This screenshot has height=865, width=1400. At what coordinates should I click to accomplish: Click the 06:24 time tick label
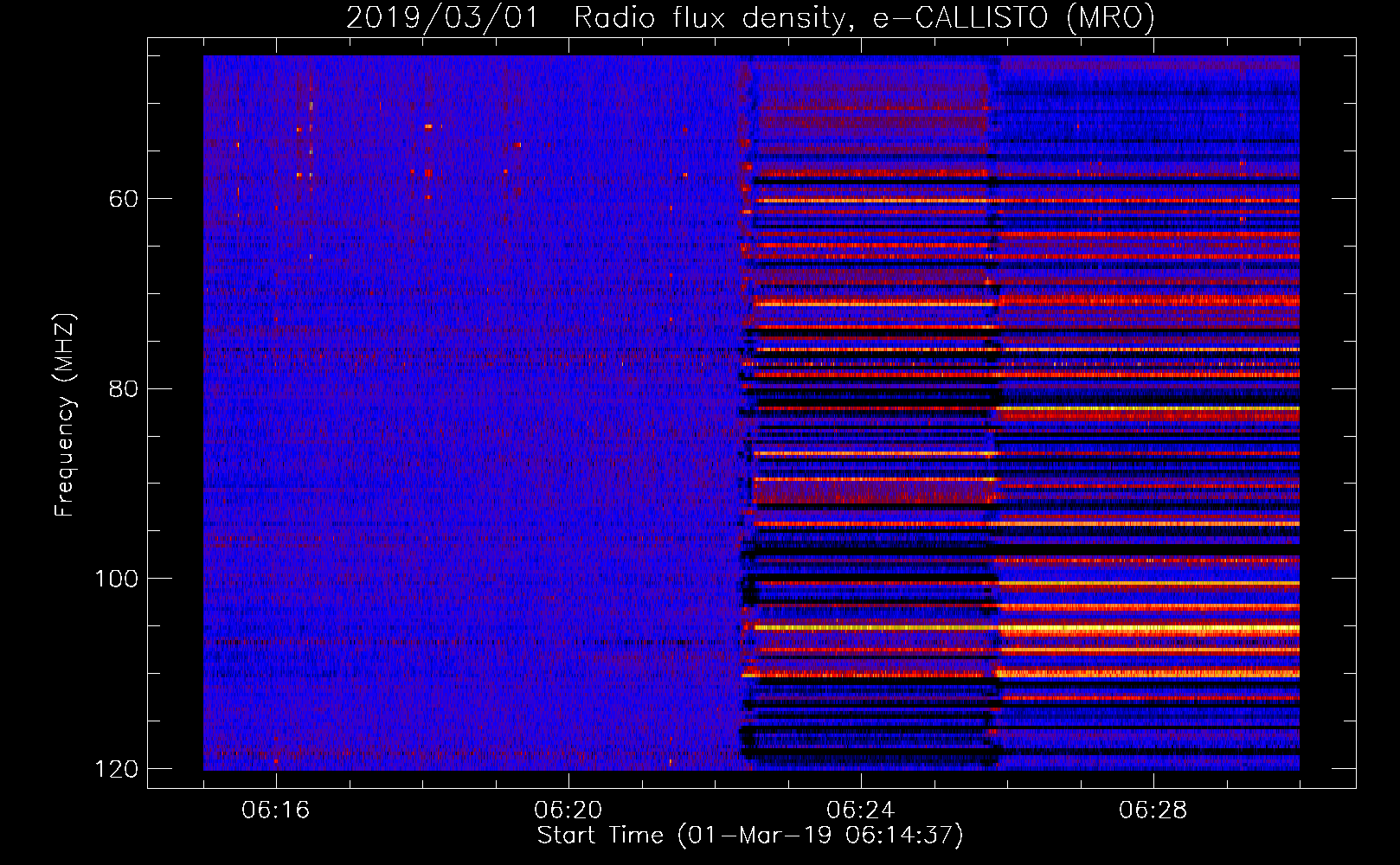coord(861,811)
